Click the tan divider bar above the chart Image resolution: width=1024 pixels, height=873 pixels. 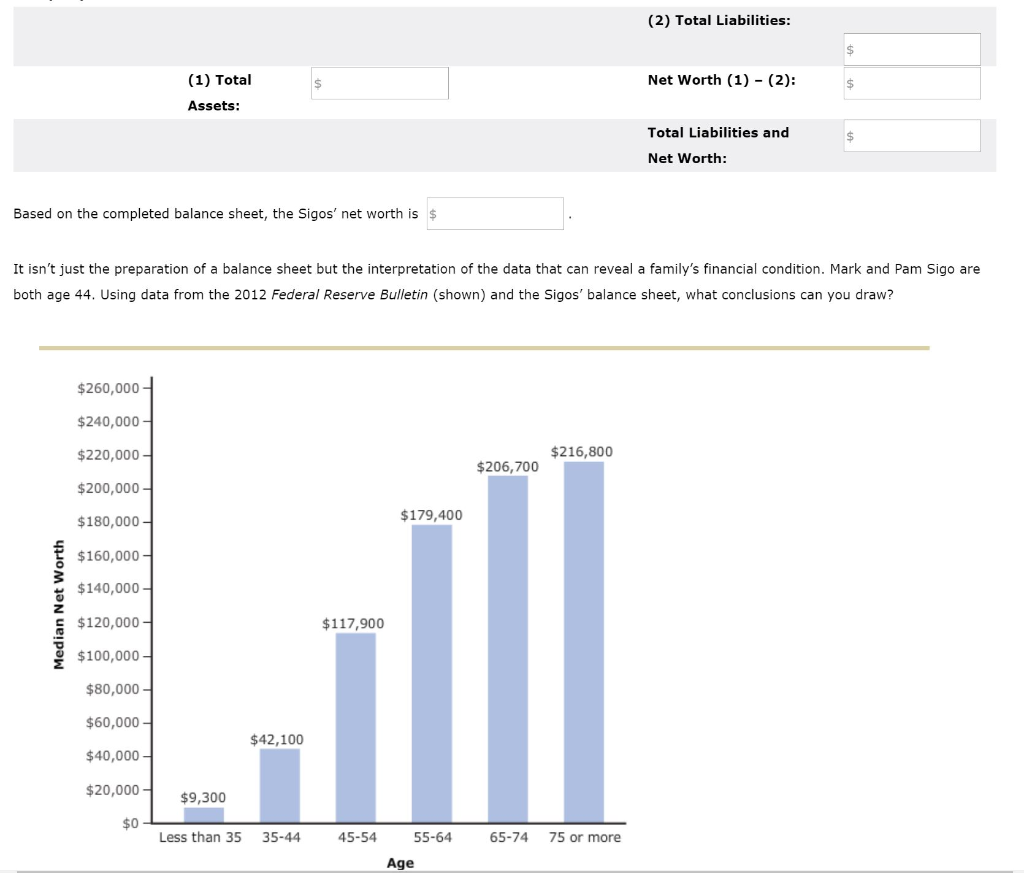point(483,347)
